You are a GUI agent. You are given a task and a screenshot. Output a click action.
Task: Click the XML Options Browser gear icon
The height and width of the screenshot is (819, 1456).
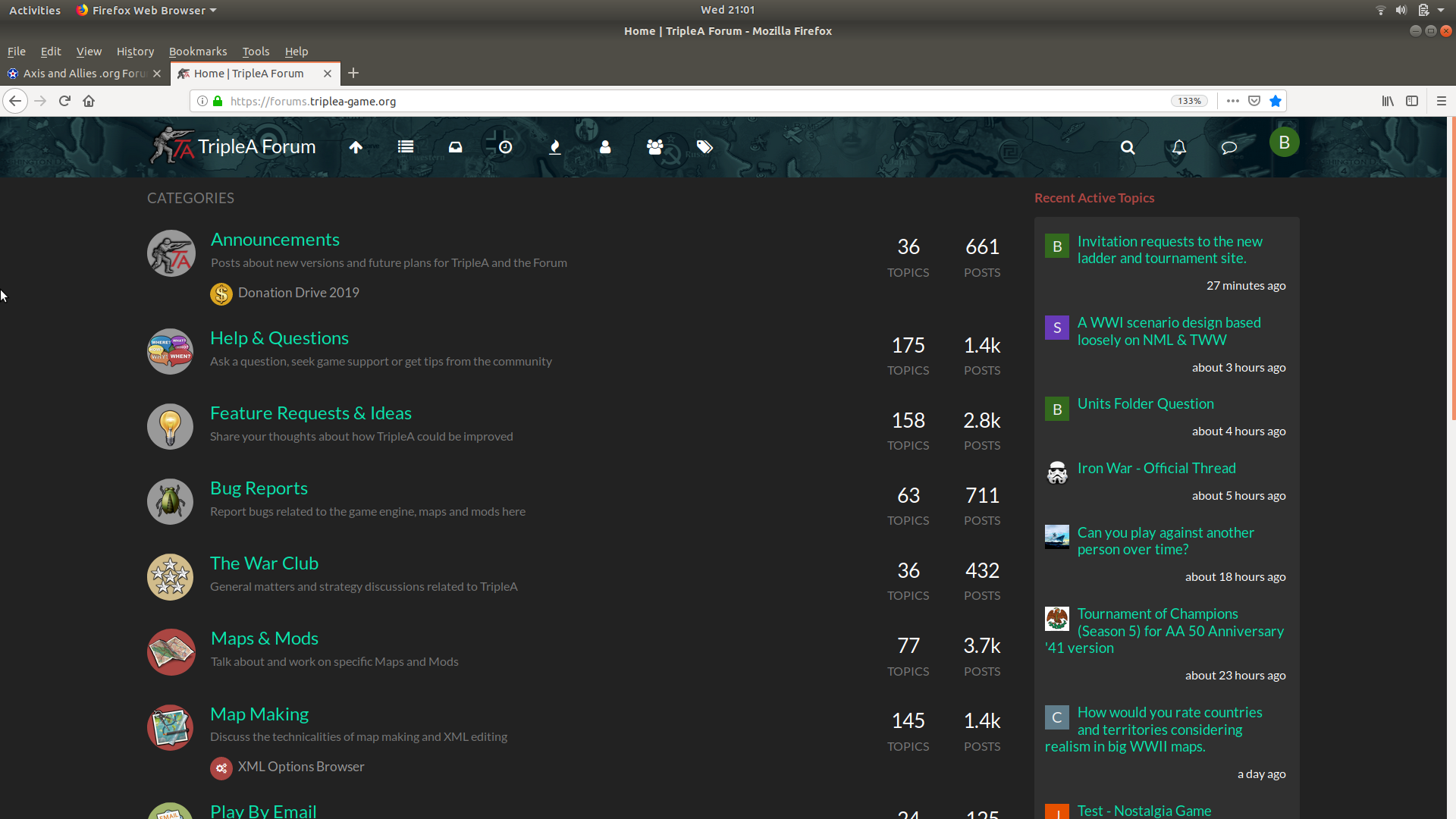(x=221, y=767)
